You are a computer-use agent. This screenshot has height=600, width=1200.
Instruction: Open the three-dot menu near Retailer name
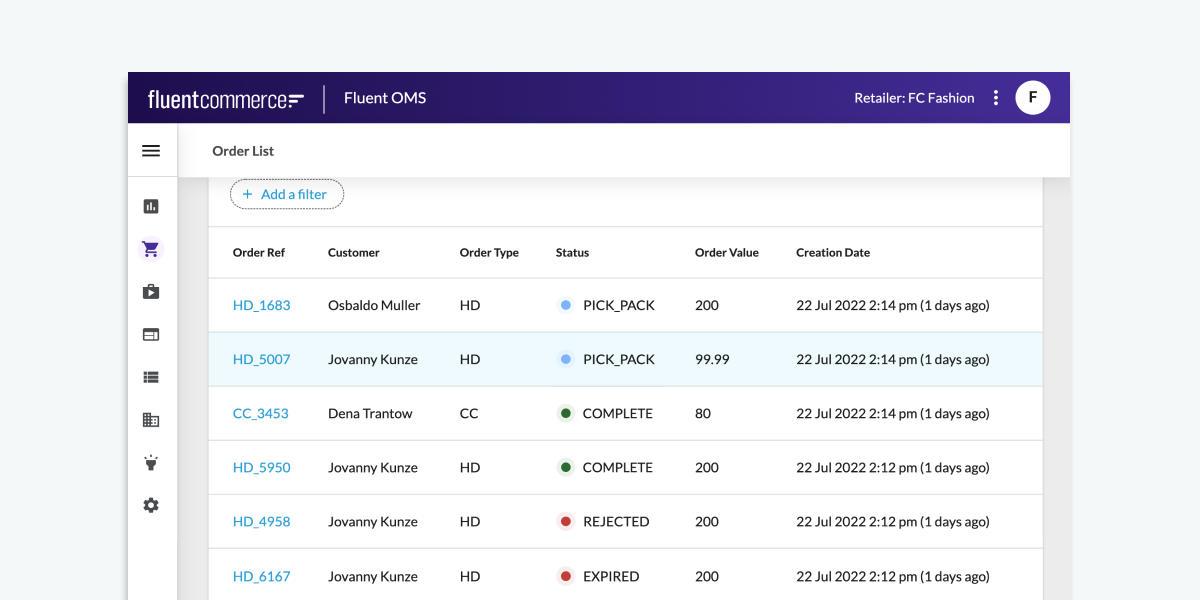(995, 97)
